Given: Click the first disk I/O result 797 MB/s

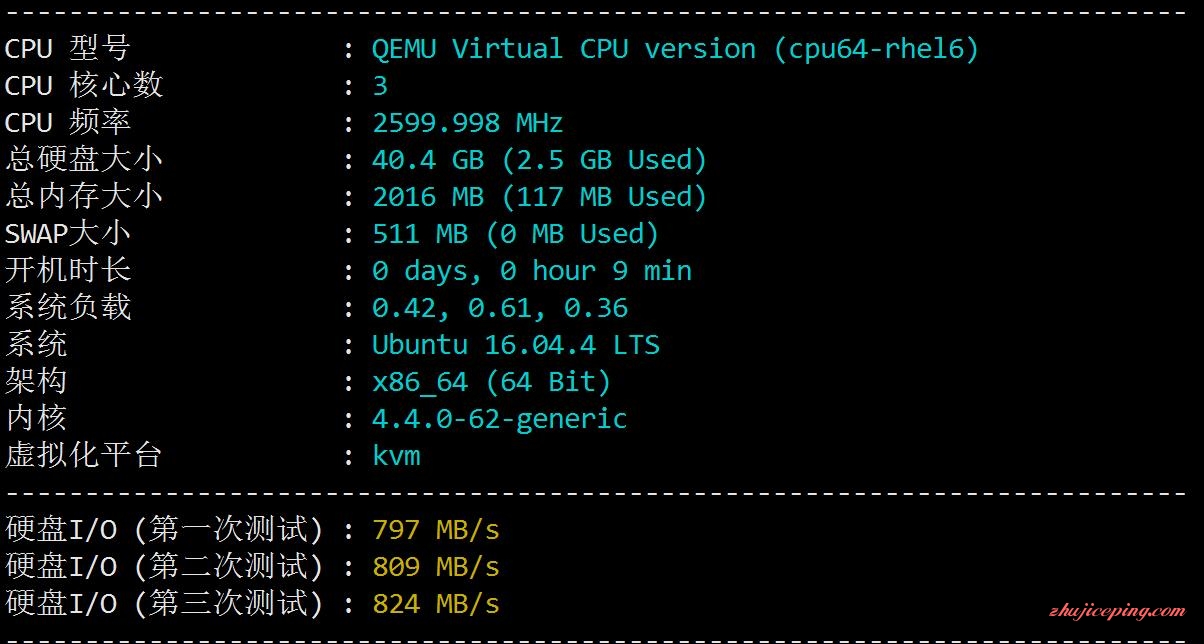Looking at the screenshot, I should point(435,530).
